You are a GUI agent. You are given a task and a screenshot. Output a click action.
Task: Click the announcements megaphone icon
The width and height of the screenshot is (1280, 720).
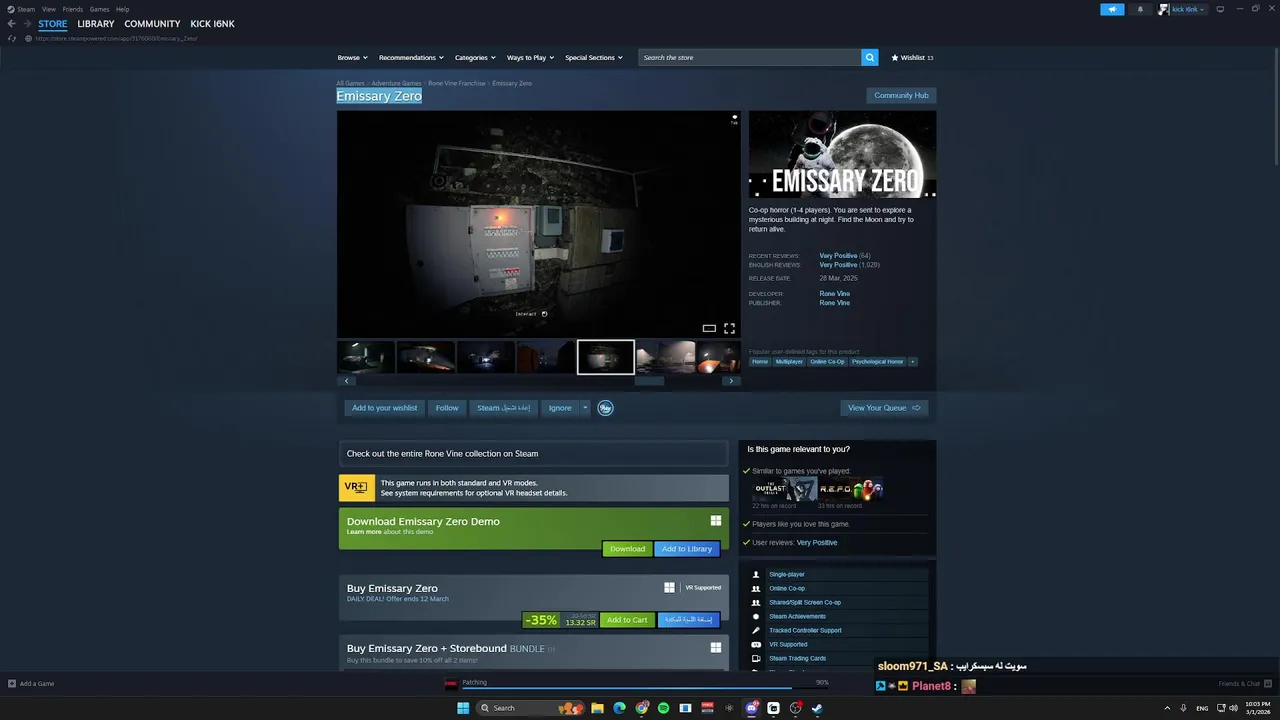point(1112,9)
